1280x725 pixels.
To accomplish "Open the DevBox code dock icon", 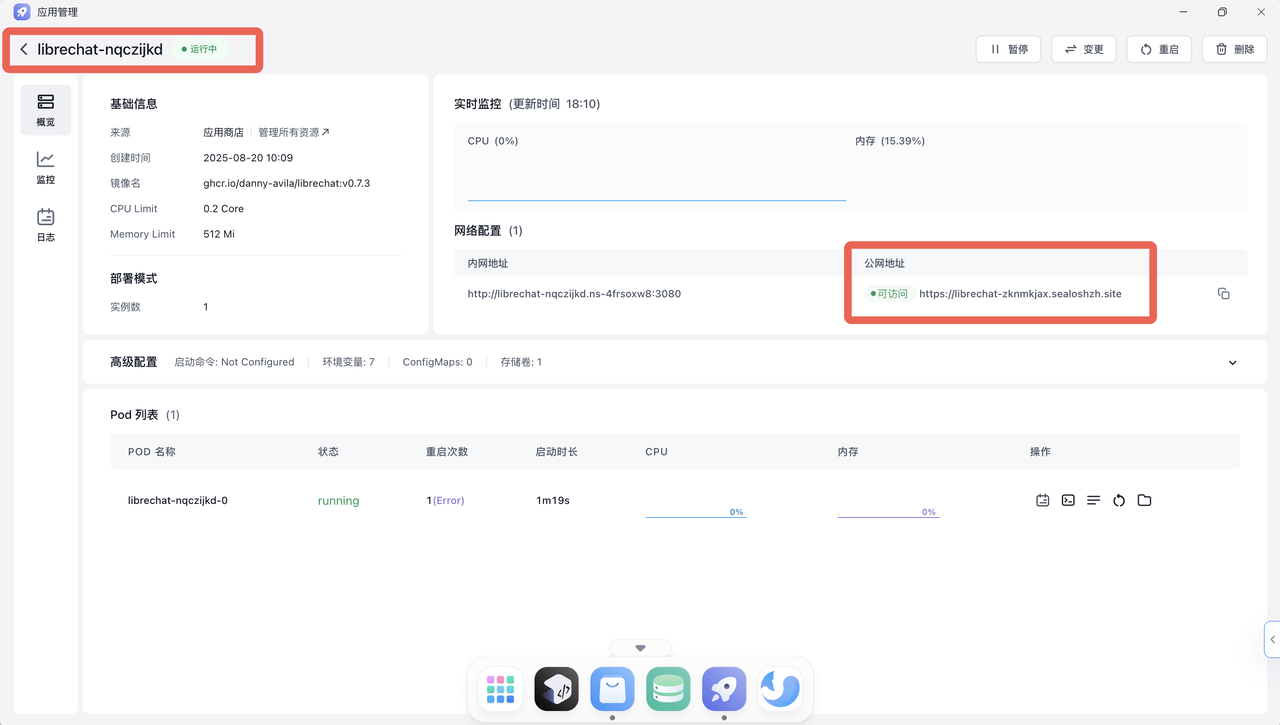I will [x=556, y=689].
